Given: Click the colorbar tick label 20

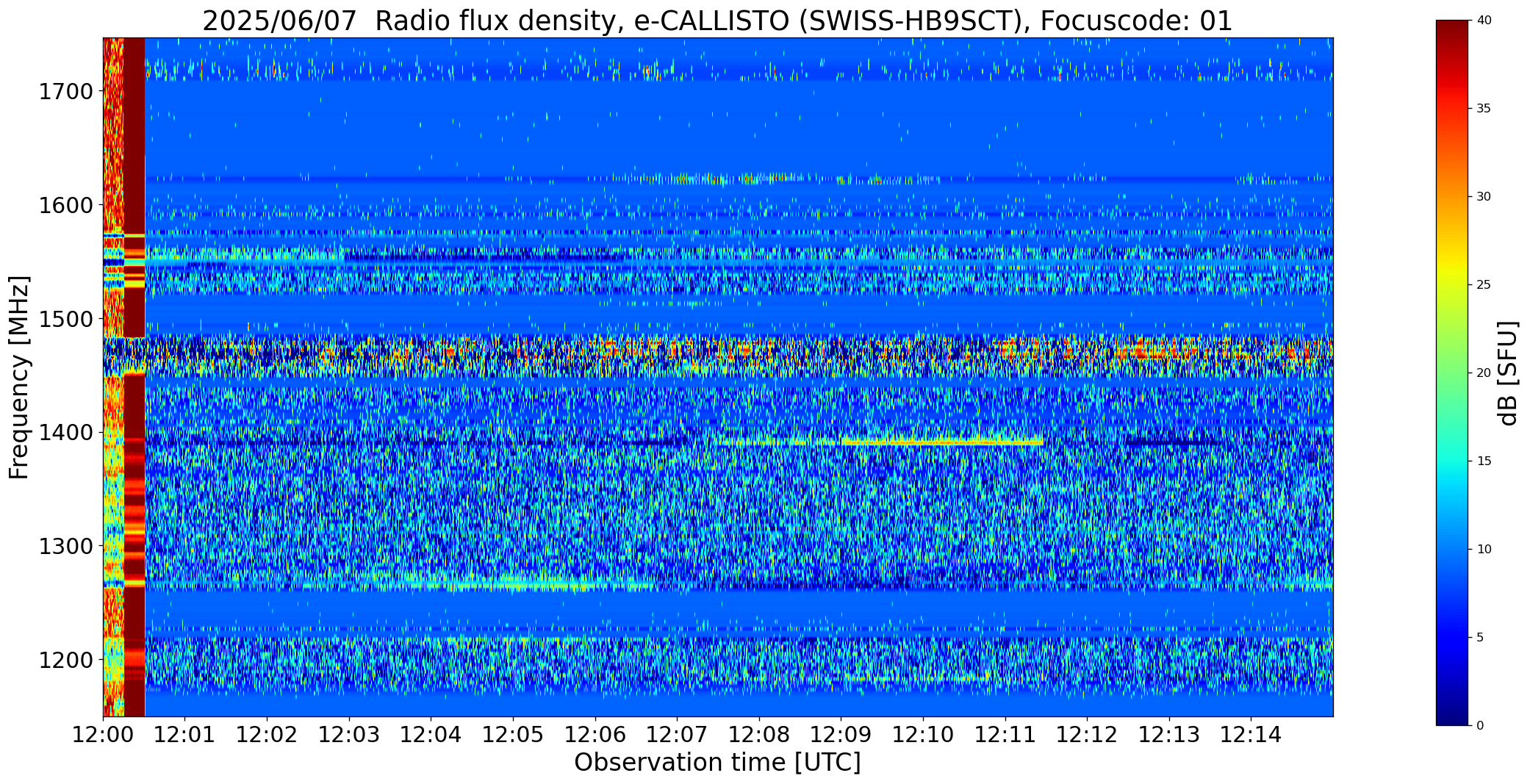Looking at the screenshot, I should 1484,373.
